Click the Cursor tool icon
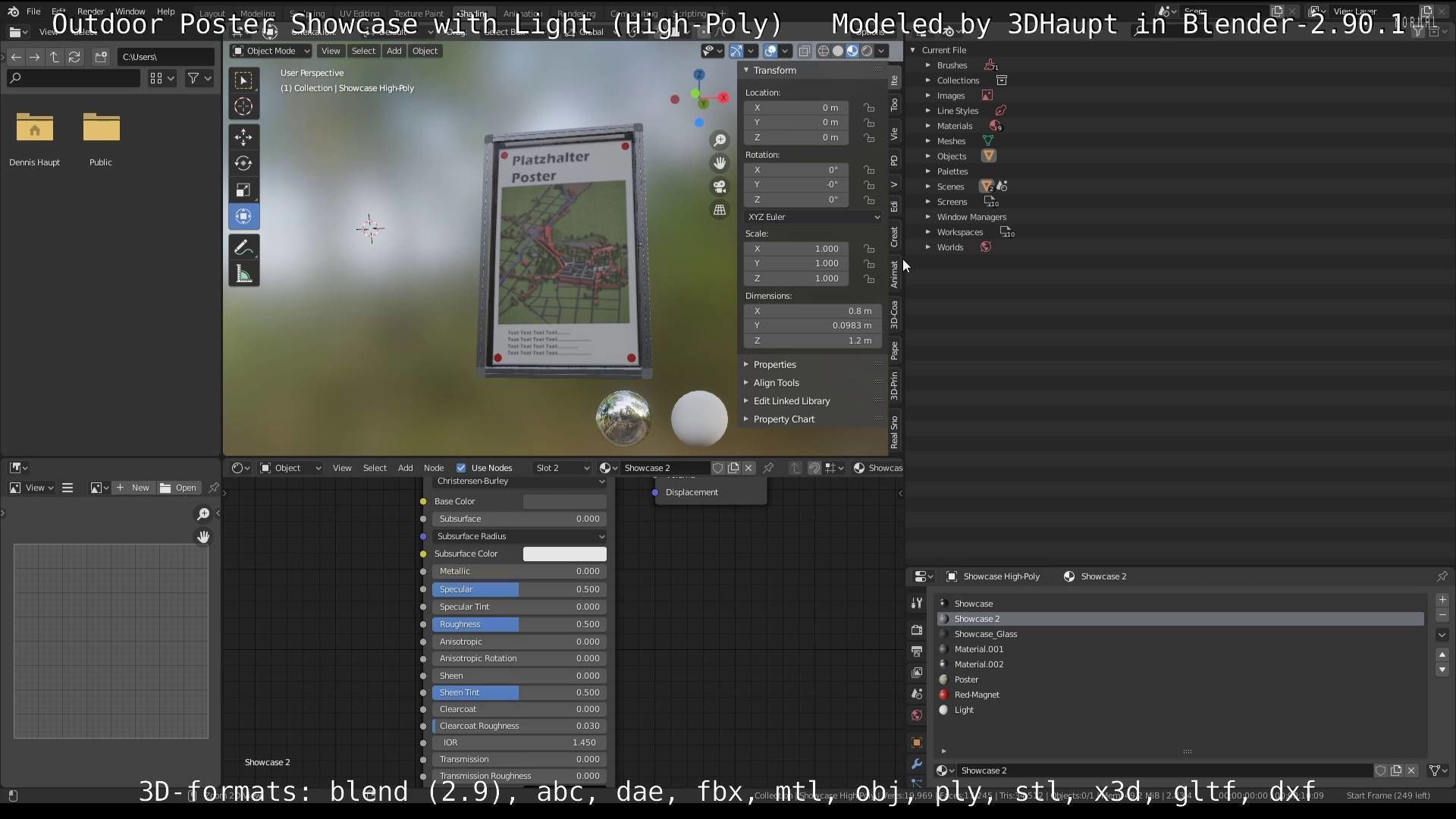The image size is (1456, 819). [243, 106]
